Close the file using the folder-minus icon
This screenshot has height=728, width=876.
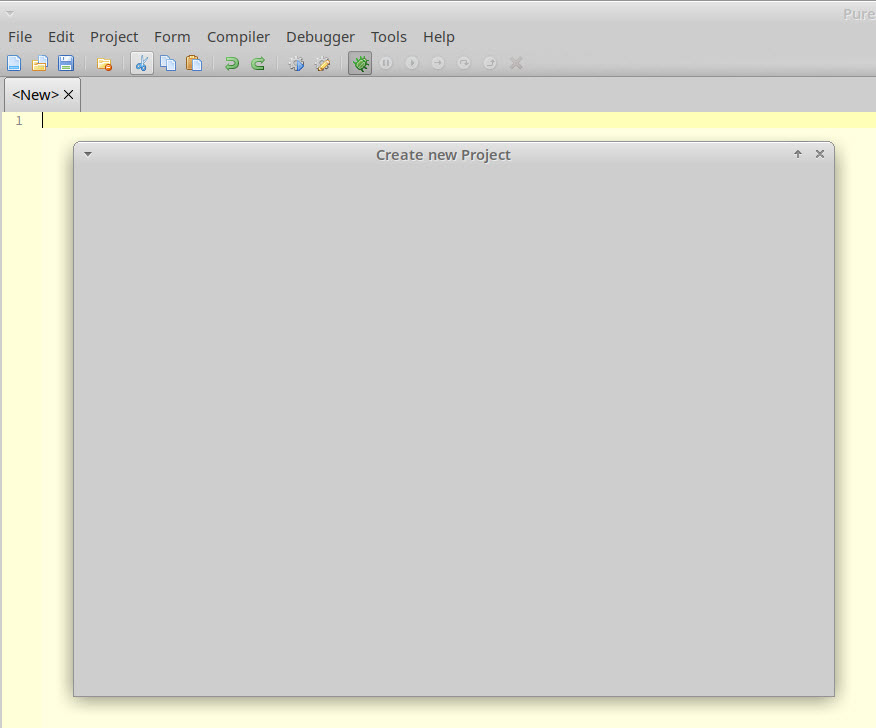point(104,64)
